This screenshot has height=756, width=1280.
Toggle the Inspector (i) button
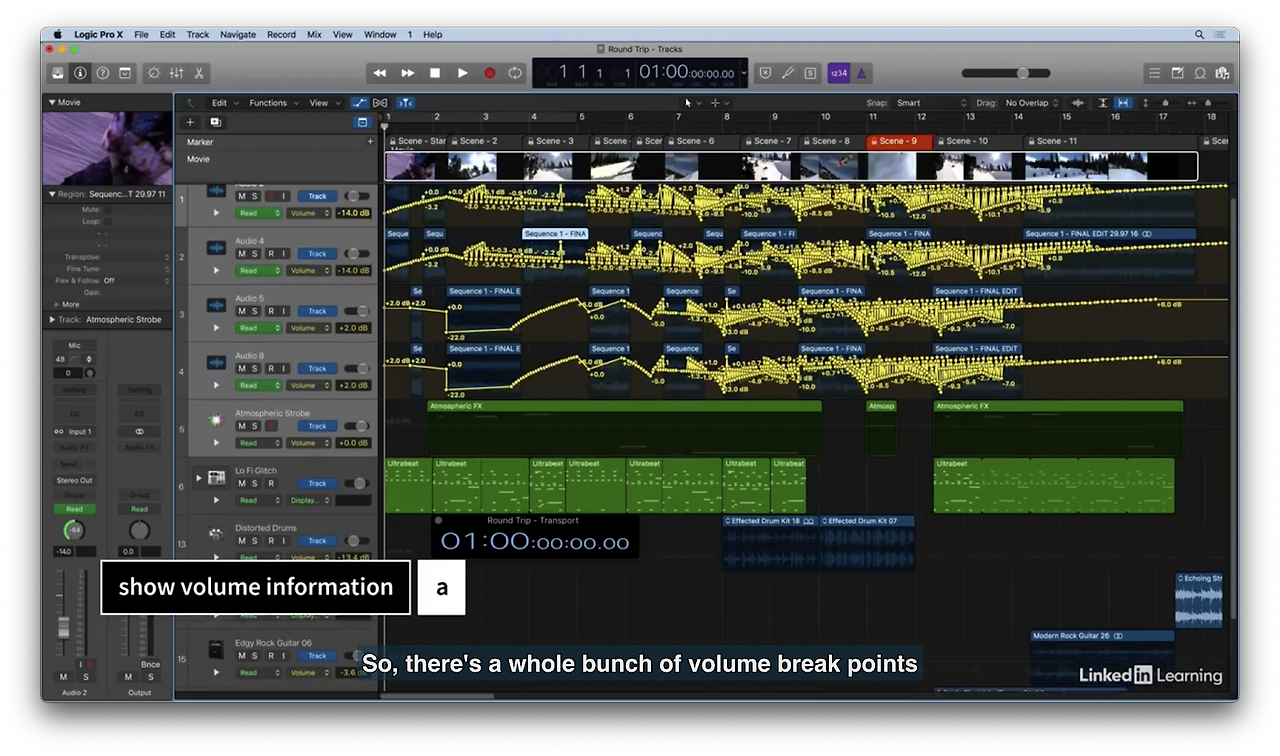pos(80,73)
